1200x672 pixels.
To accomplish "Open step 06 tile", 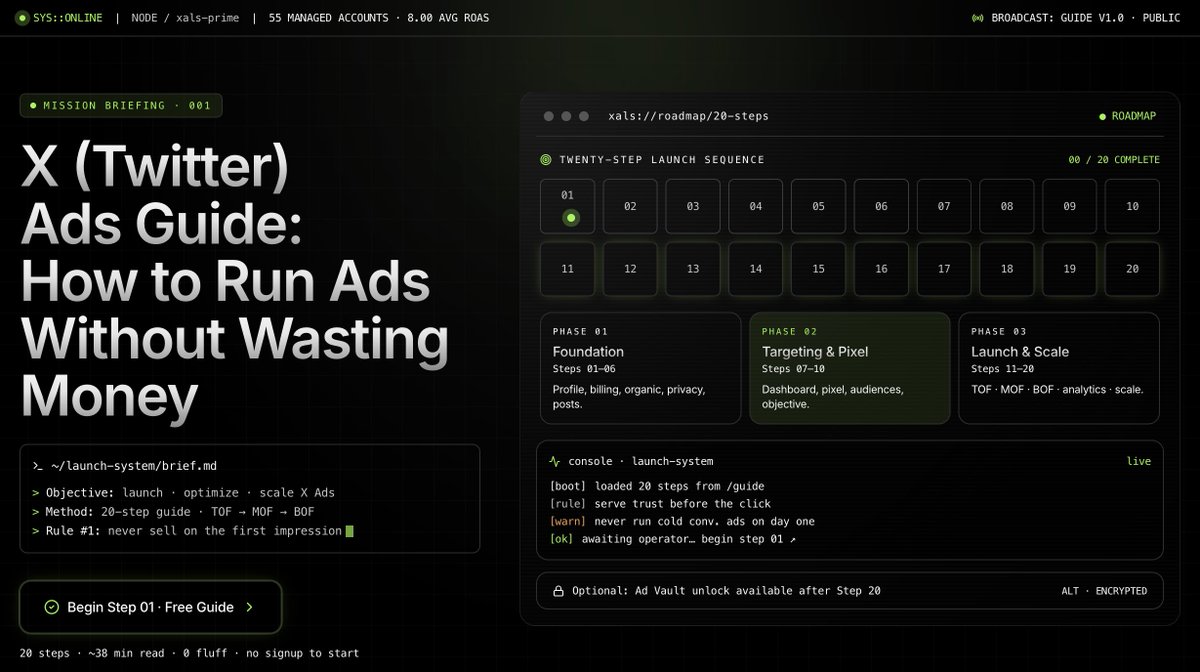I will click(x=881, y=206).
